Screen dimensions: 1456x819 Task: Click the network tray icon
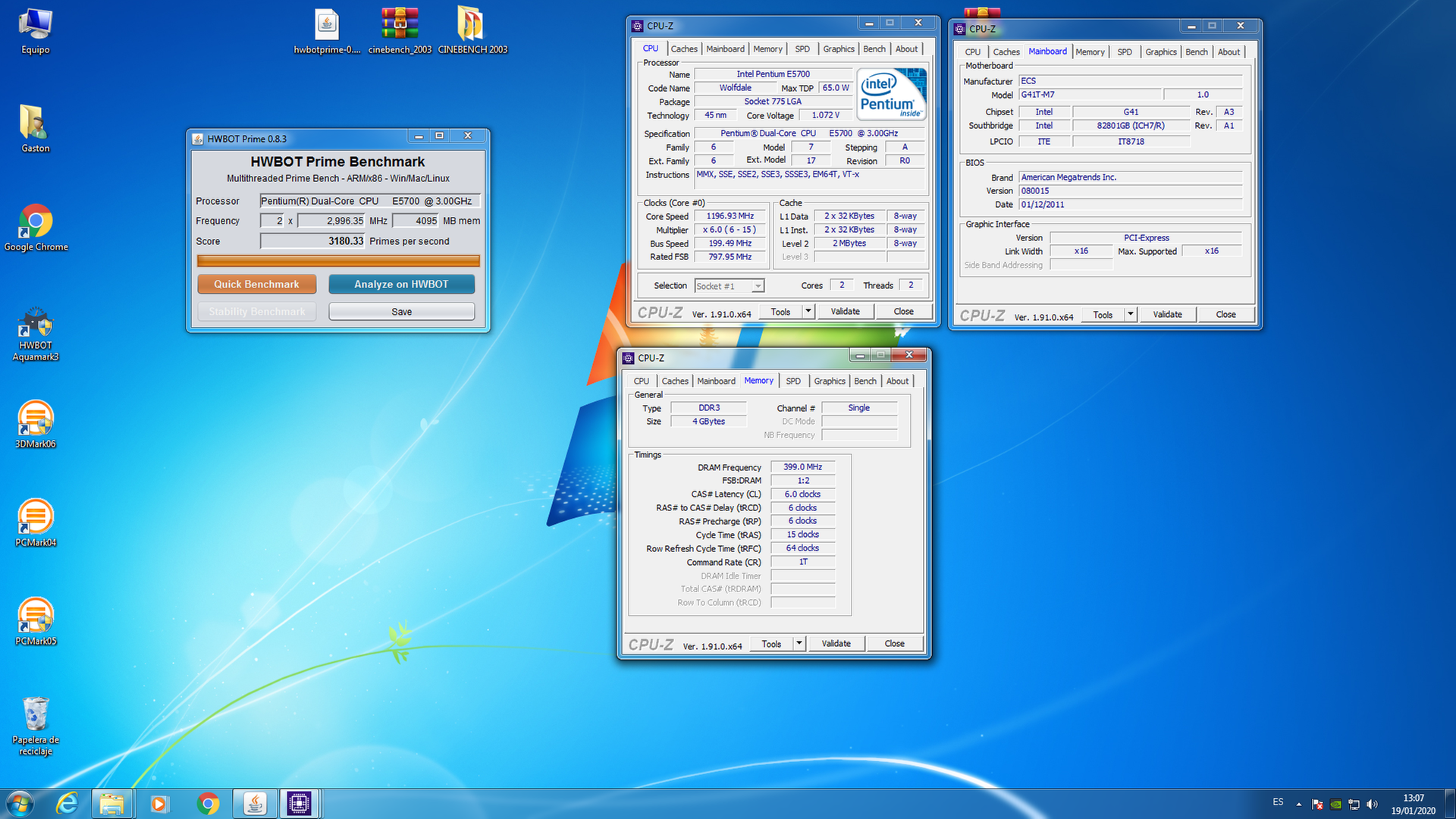click(x=1354, y=805)
